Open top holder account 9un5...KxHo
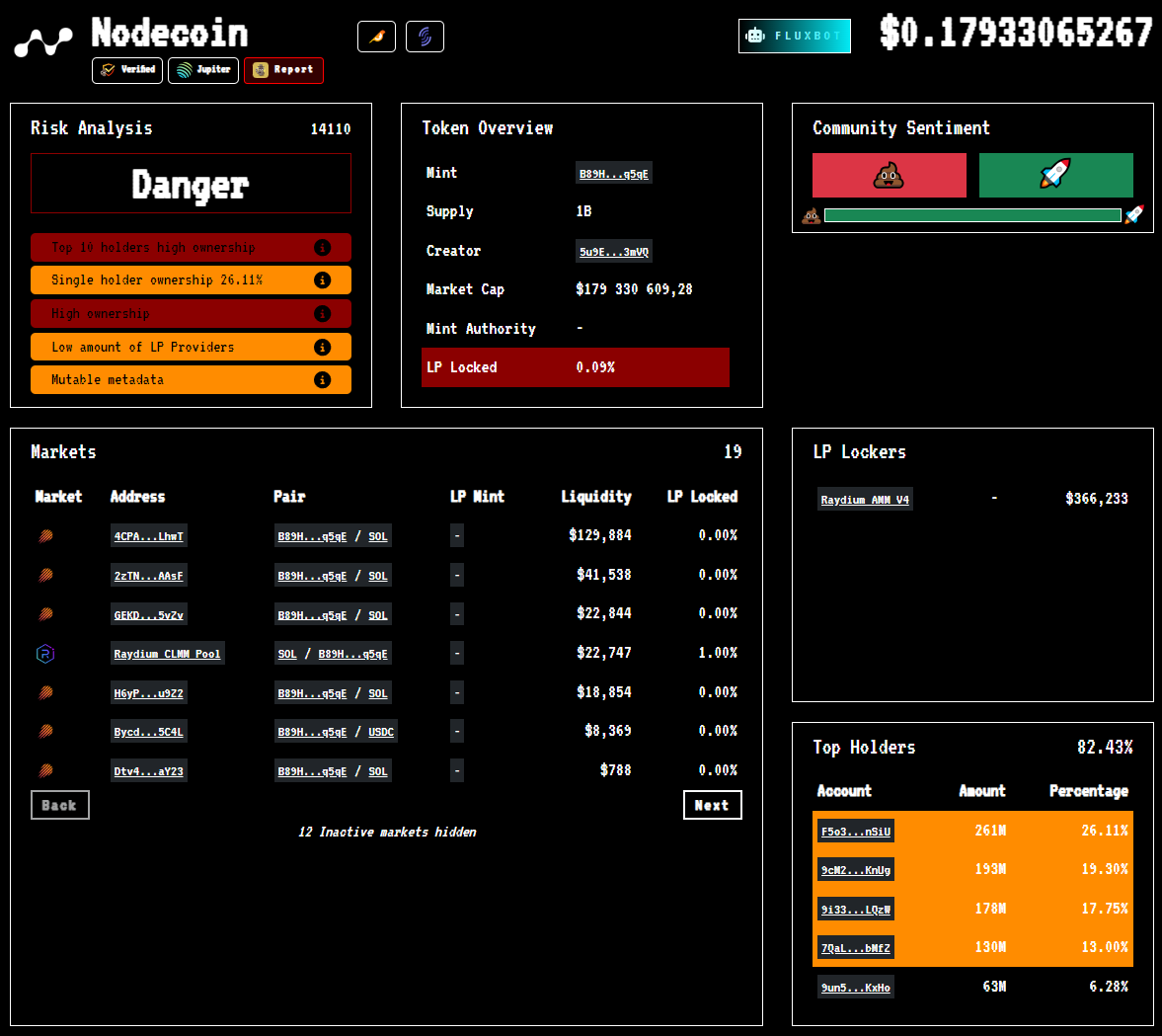Viewport: 1162px width, 1036px height. [x=856, y=987]
